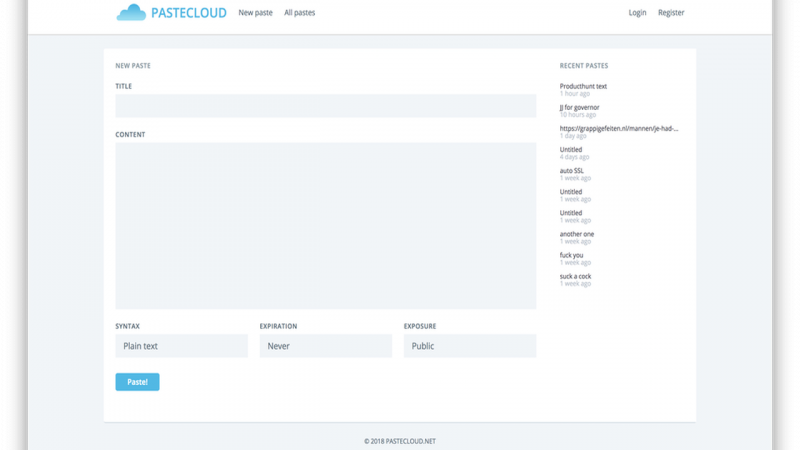Open the Producthunt text paste

coord(583,86)
